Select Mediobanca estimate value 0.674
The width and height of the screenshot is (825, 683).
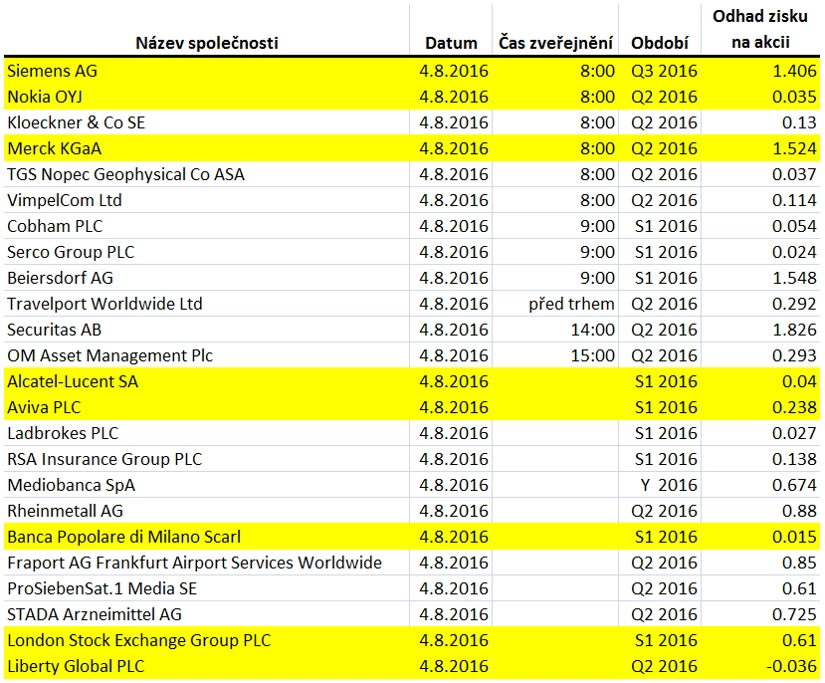794,485
